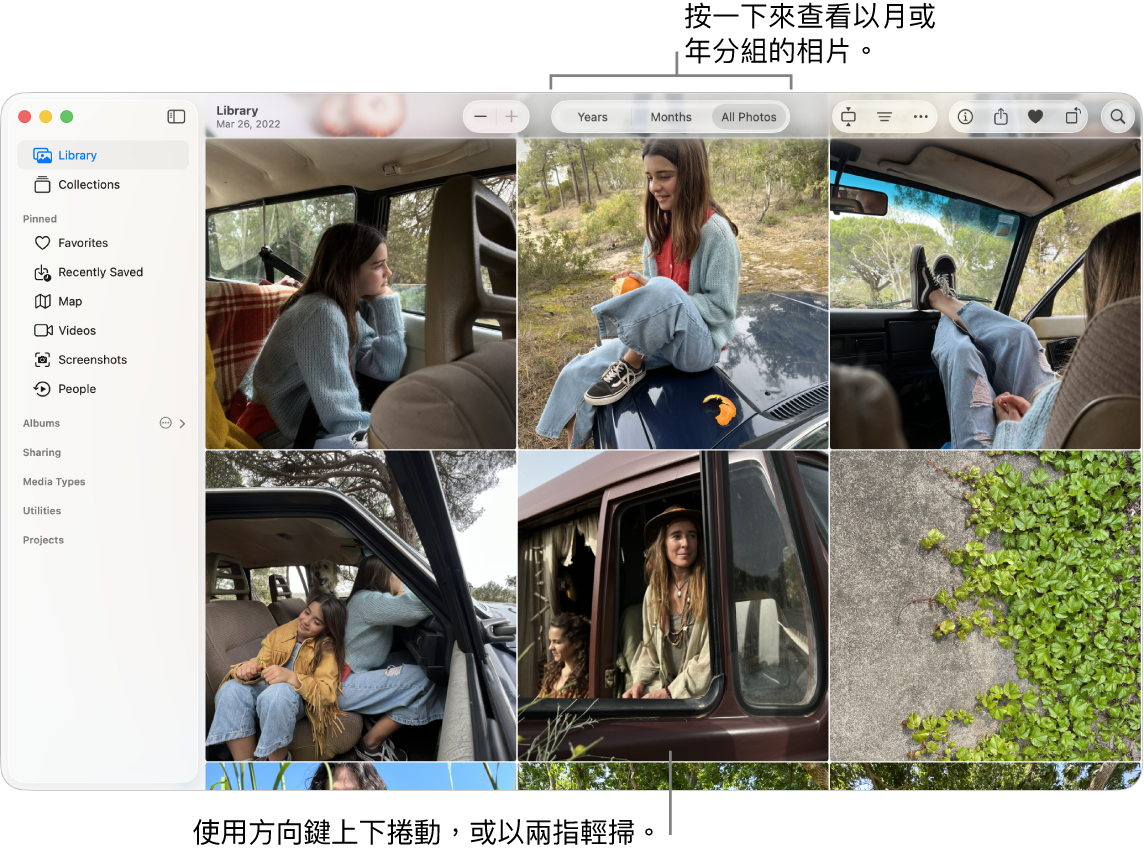Select photo of green ivy on wall

click(985, 606)
